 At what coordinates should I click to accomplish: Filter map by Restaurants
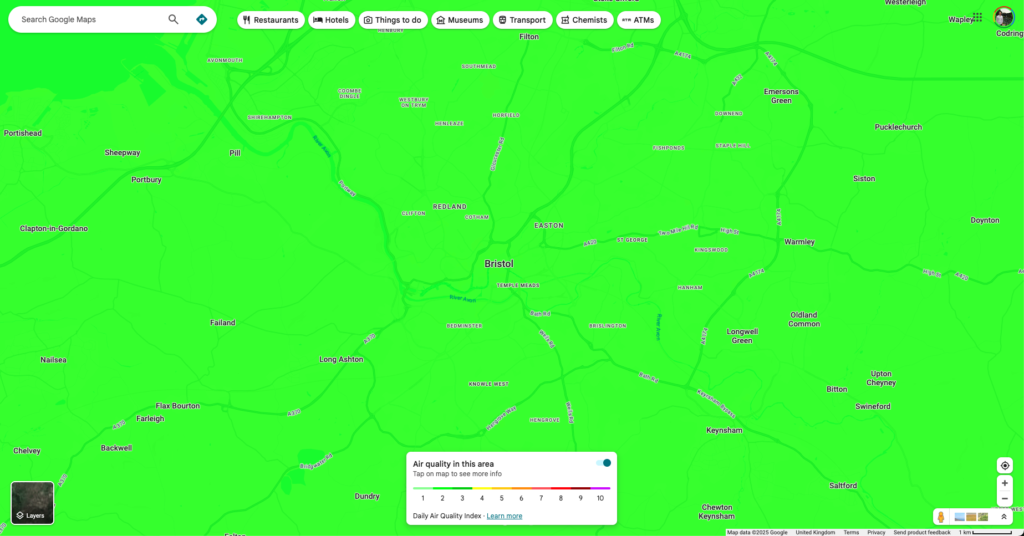click(x=271, y=20)
